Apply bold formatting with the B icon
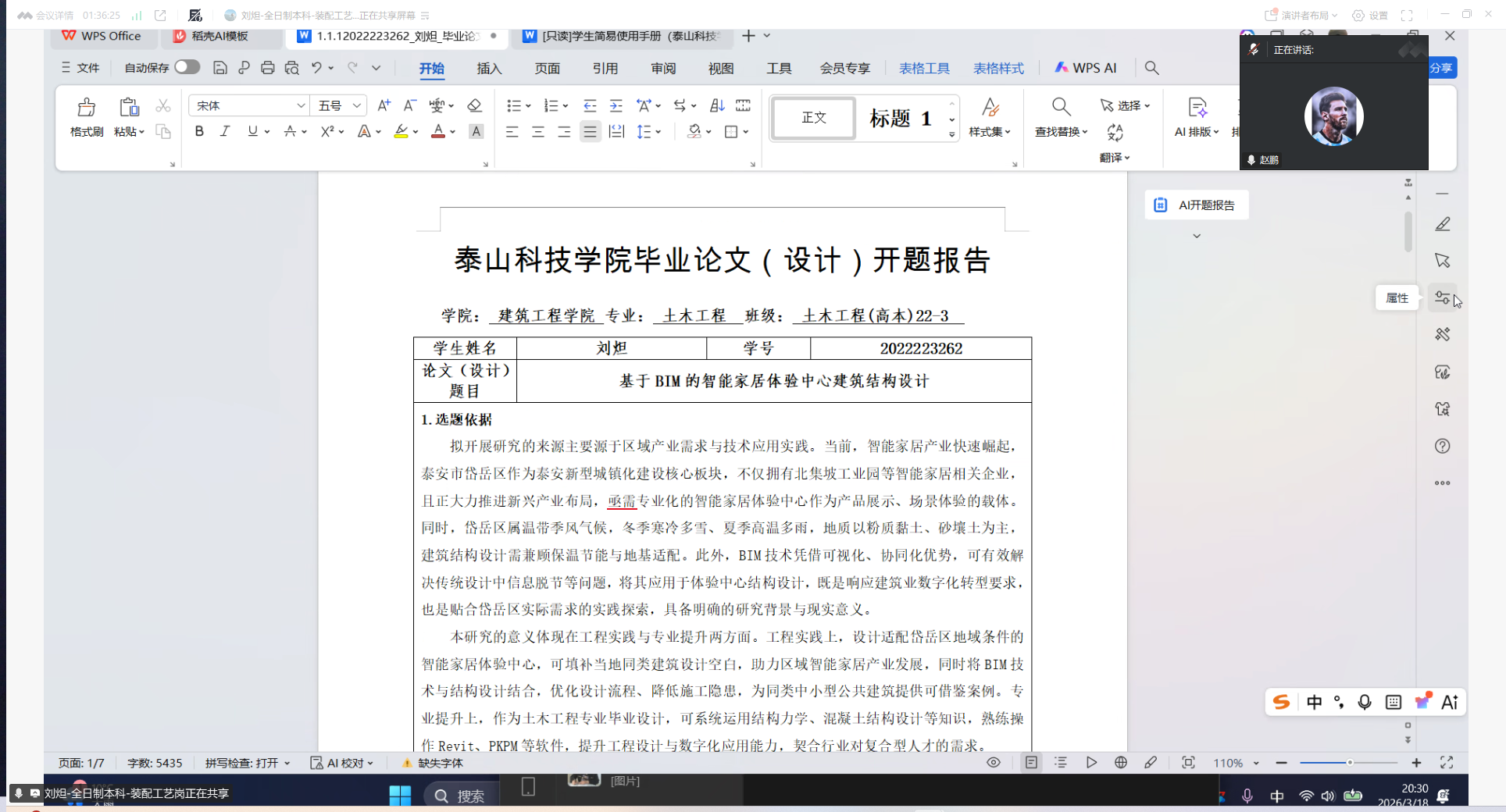This screenshot has width=1506, height=812. (199, 132)
